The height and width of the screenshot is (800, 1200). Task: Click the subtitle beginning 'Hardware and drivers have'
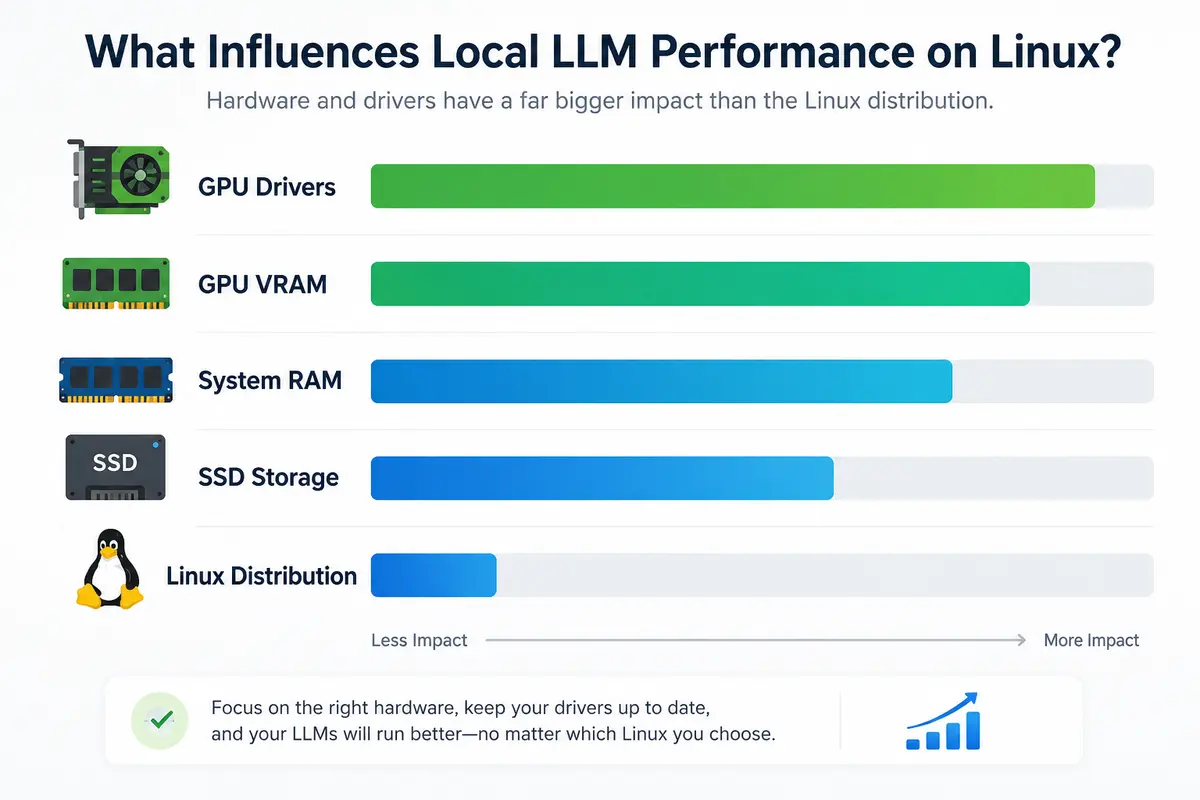[600, 102]
